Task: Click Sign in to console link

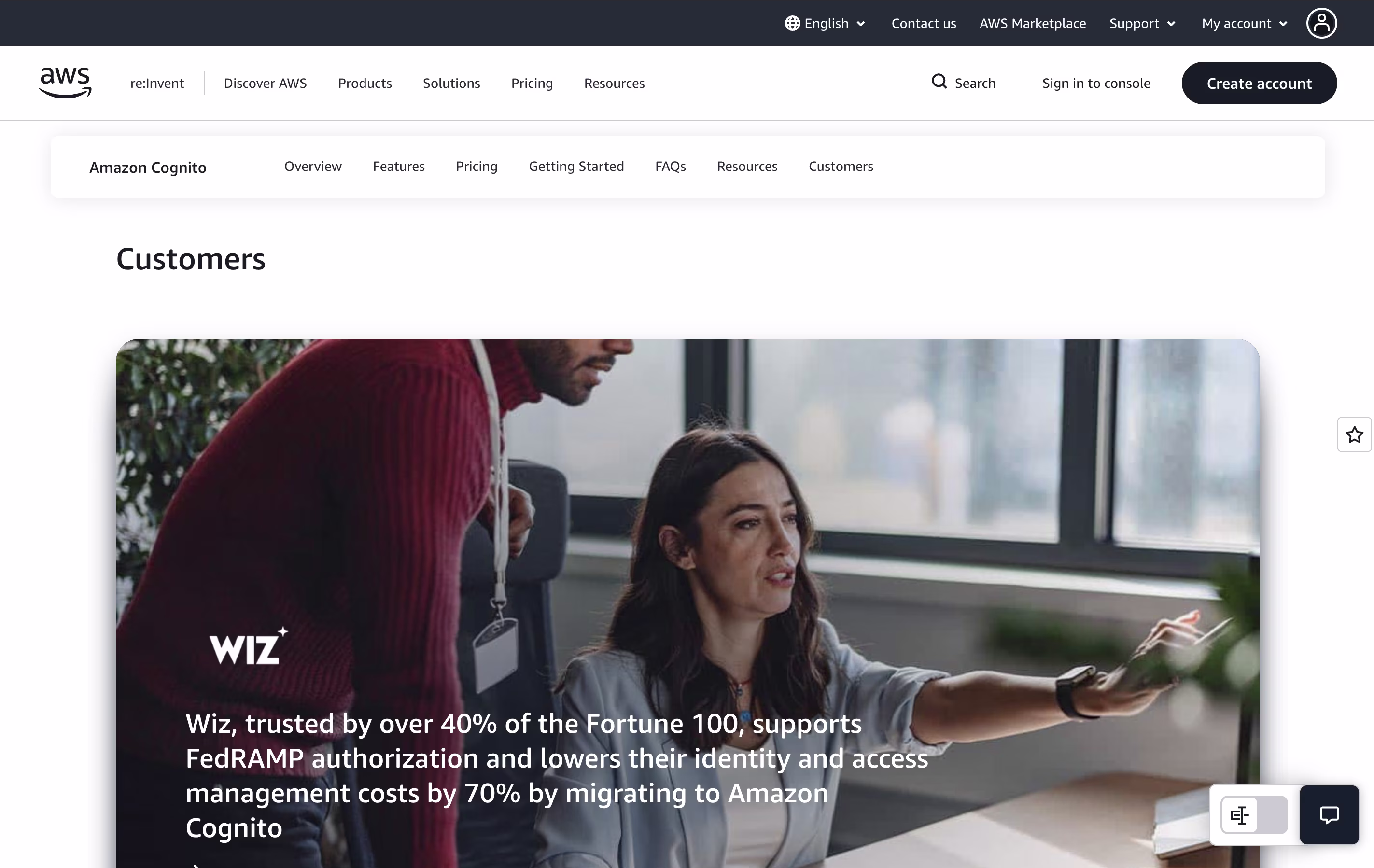Action: pos(1095,84)
